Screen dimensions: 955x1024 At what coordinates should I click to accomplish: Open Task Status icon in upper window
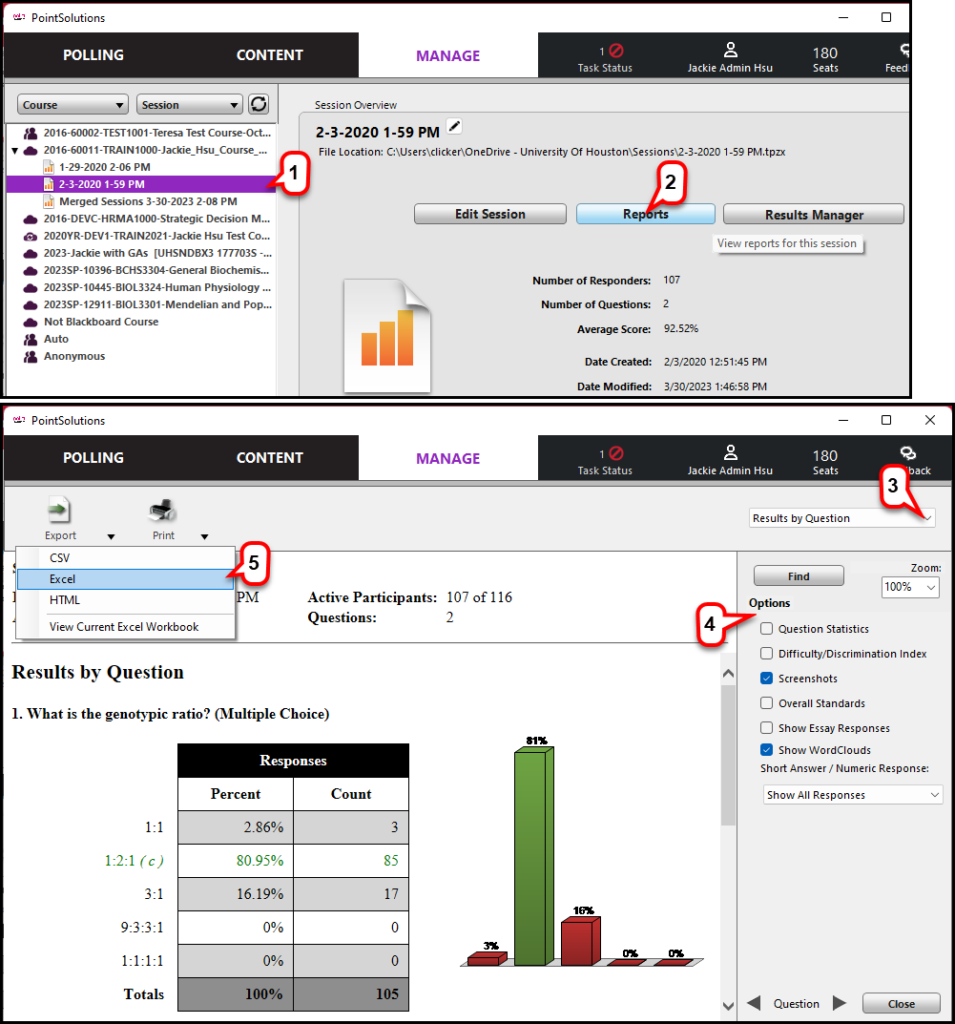pos(616,50)
